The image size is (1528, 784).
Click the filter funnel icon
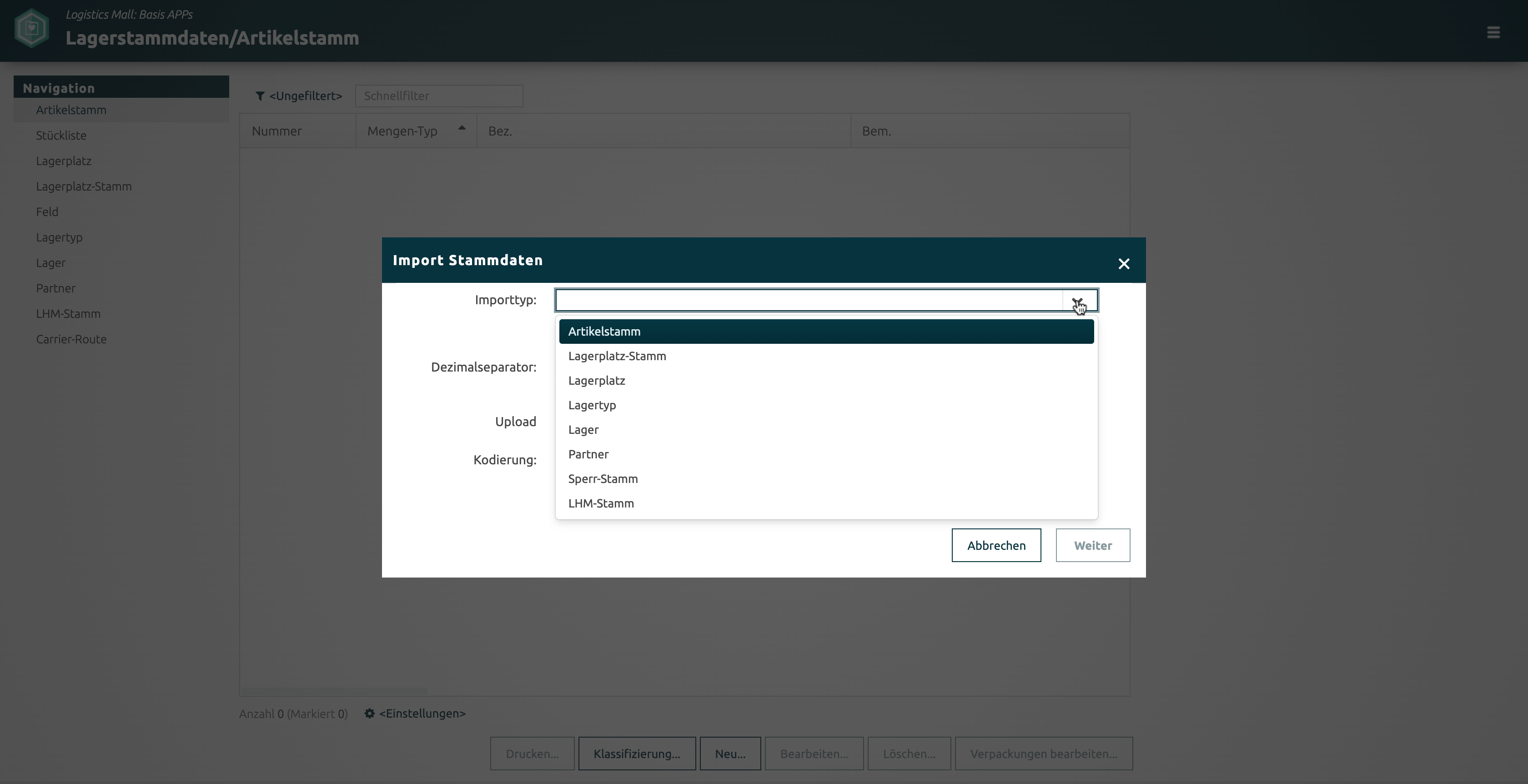coord(260,96)
